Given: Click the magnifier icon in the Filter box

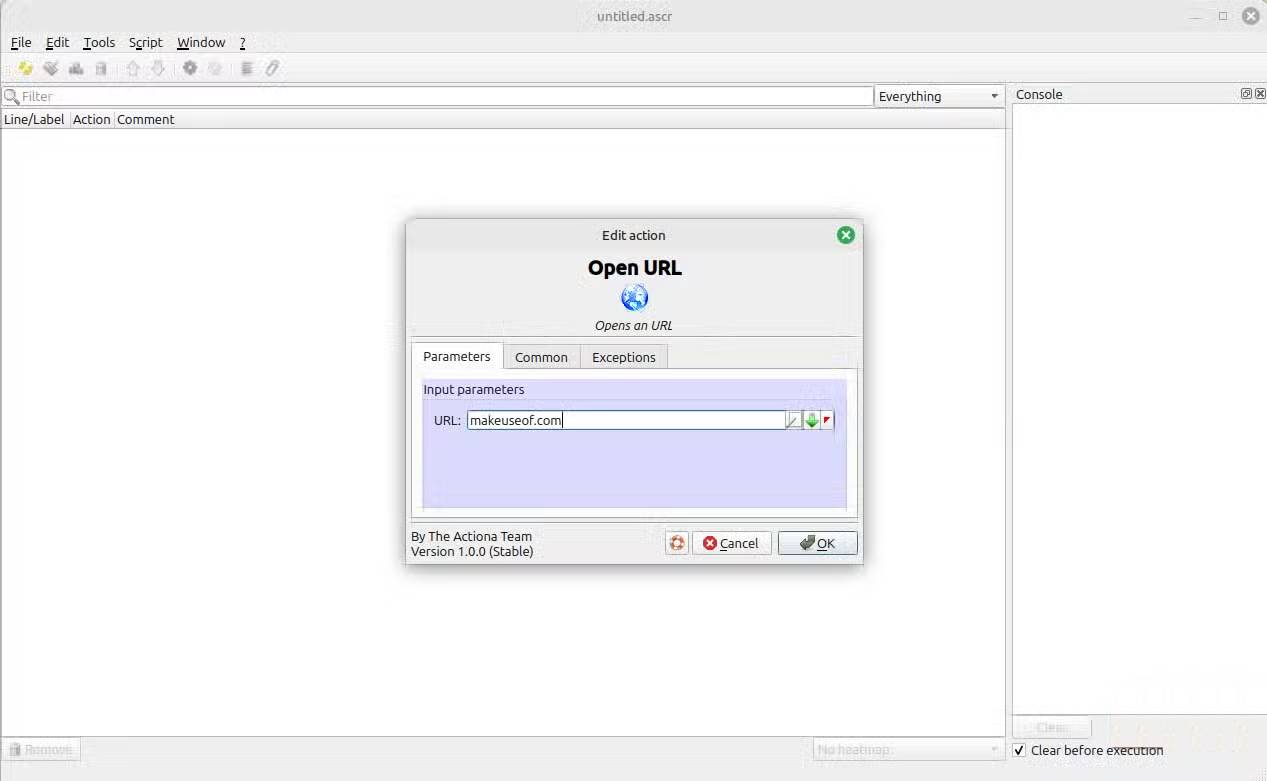Looking at the screenshot, I should [x=12, y=96].
